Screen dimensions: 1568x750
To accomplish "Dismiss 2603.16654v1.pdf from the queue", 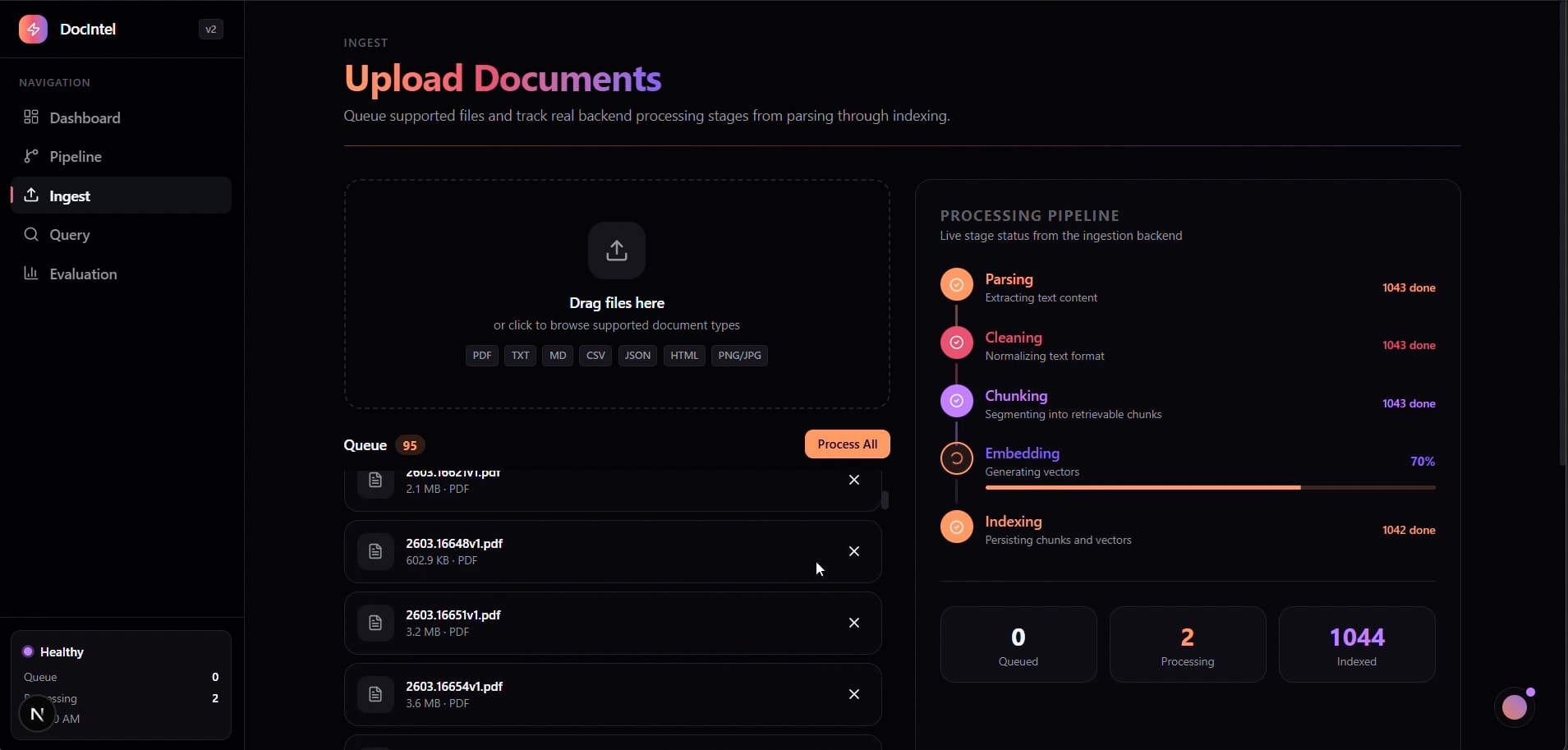I will (853, 693).
